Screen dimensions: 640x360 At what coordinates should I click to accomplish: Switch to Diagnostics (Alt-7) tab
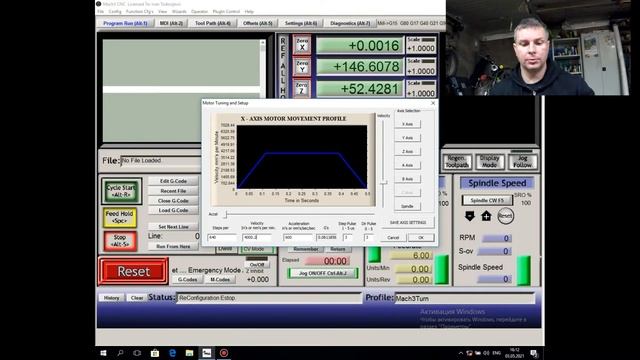(x=350, y=24)
